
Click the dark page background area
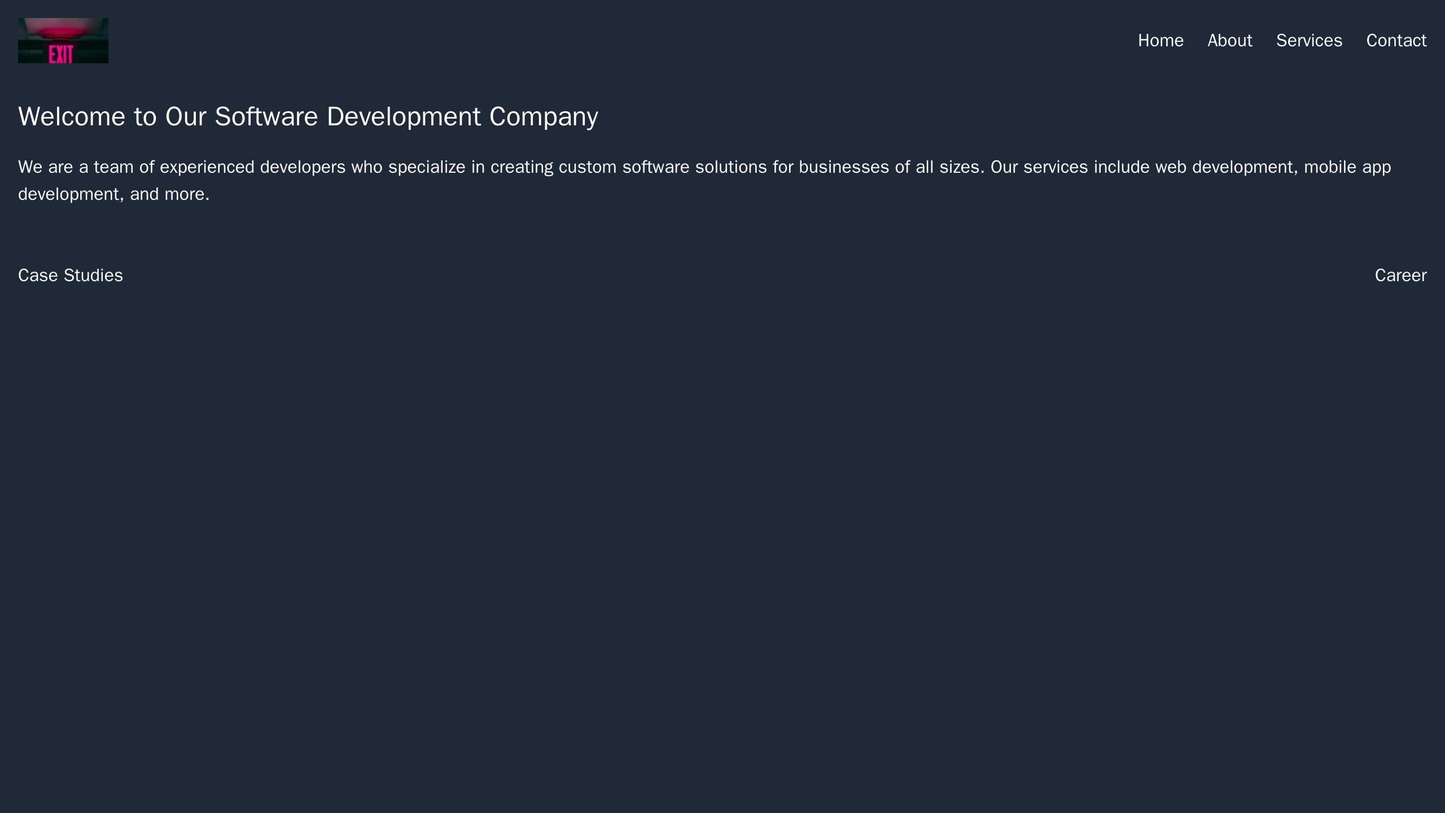point(722,550)
